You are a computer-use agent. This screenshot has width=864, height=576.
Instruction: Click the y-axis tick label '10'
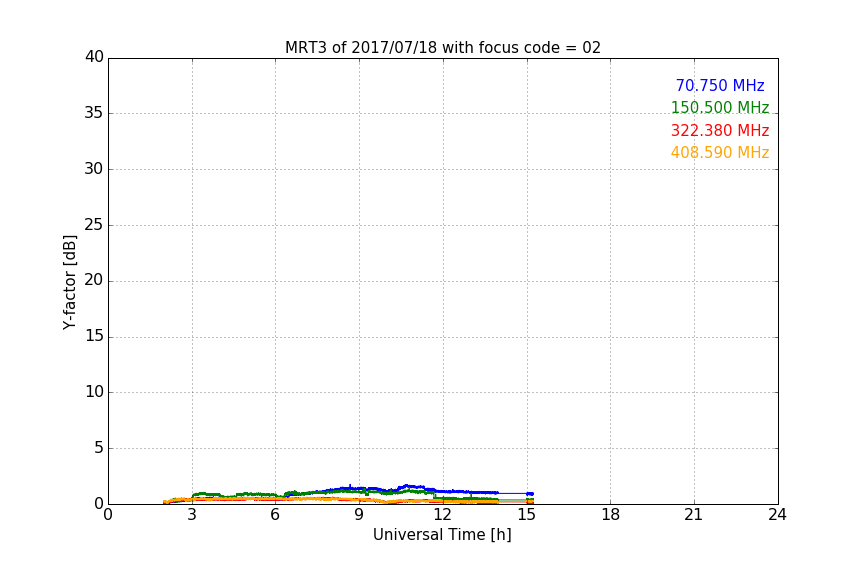[94, 392]
